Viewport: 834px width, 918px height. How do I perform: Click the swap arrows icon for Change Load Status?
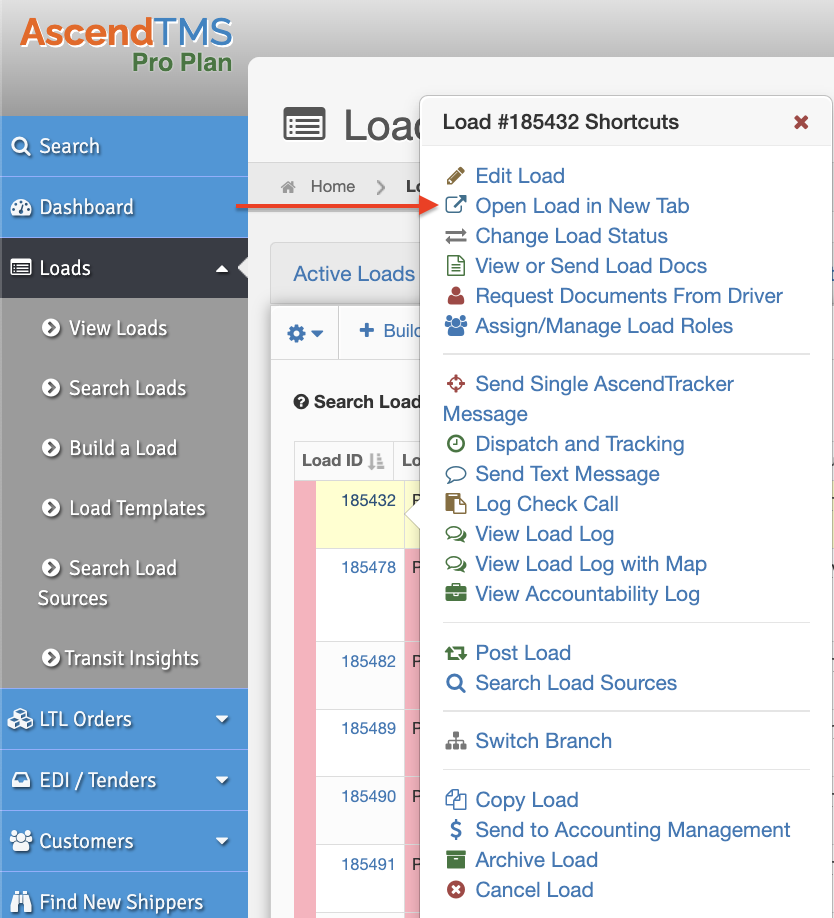(x=455, y=236)
